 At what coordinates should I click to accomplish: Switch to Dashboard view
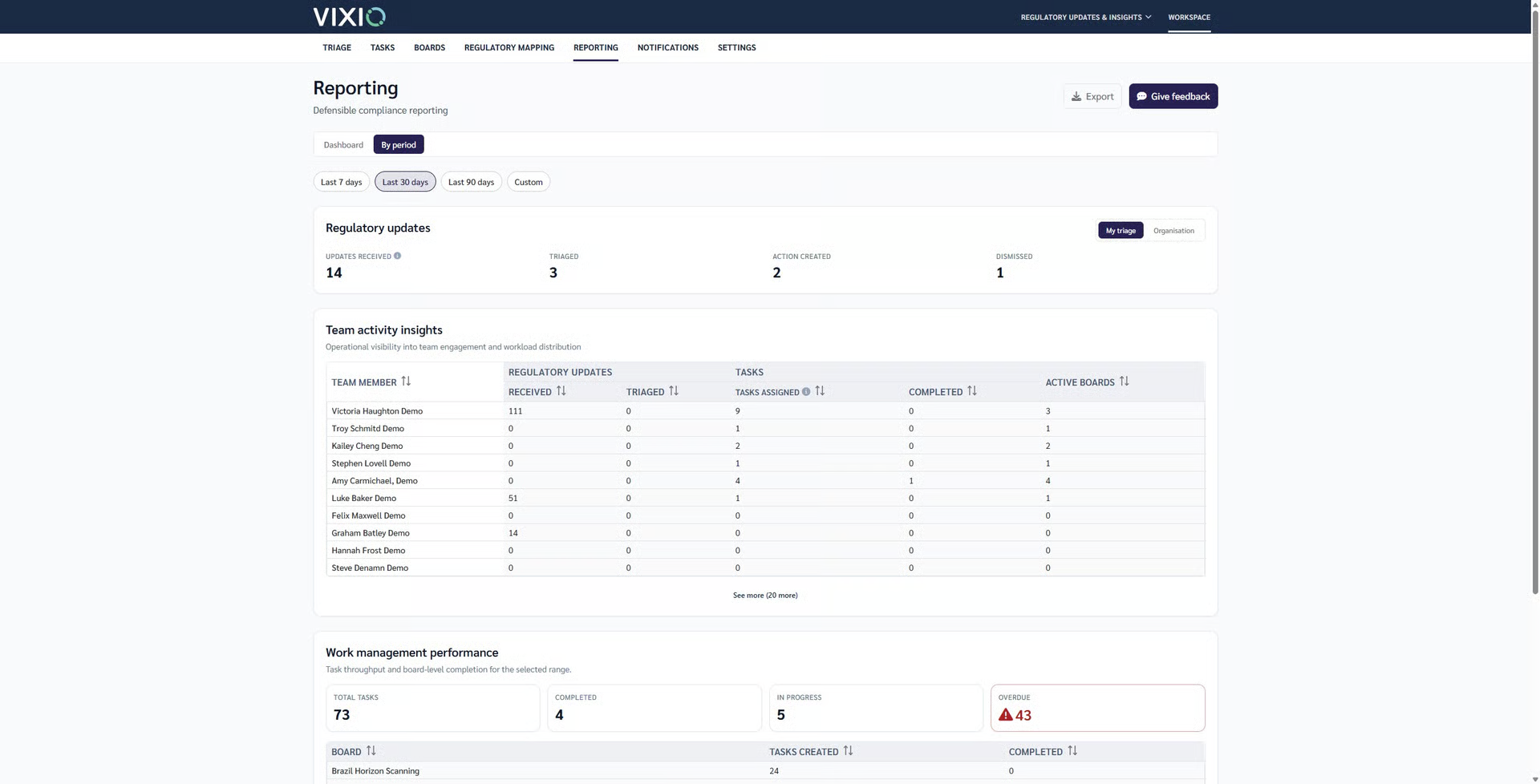(x=343, y=145)
